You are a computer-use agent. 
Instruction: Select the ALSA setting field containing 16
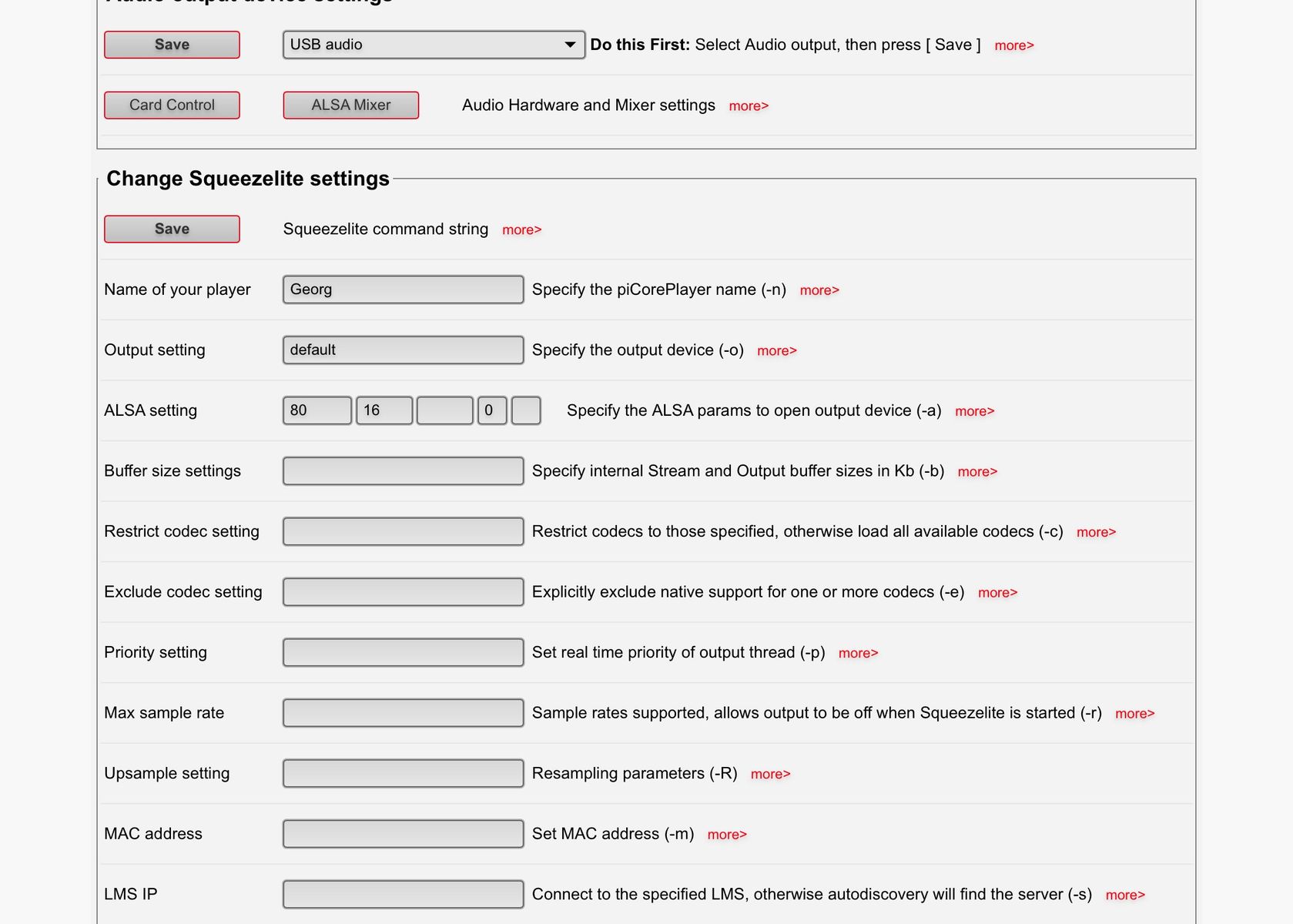(384, 410)
